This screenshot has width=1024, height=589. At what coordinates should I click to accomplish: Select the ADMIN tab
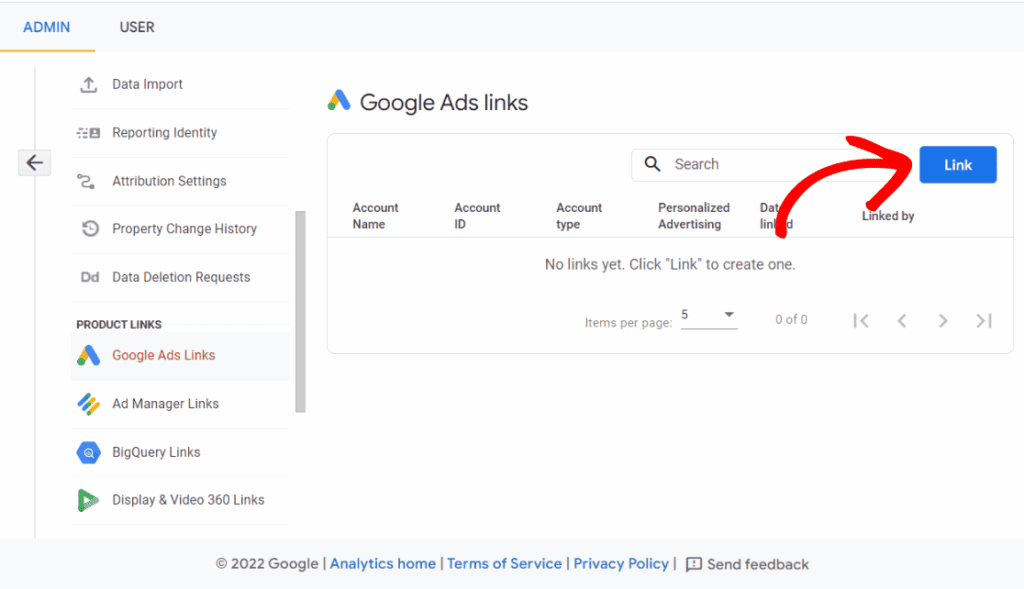(47, 27)
